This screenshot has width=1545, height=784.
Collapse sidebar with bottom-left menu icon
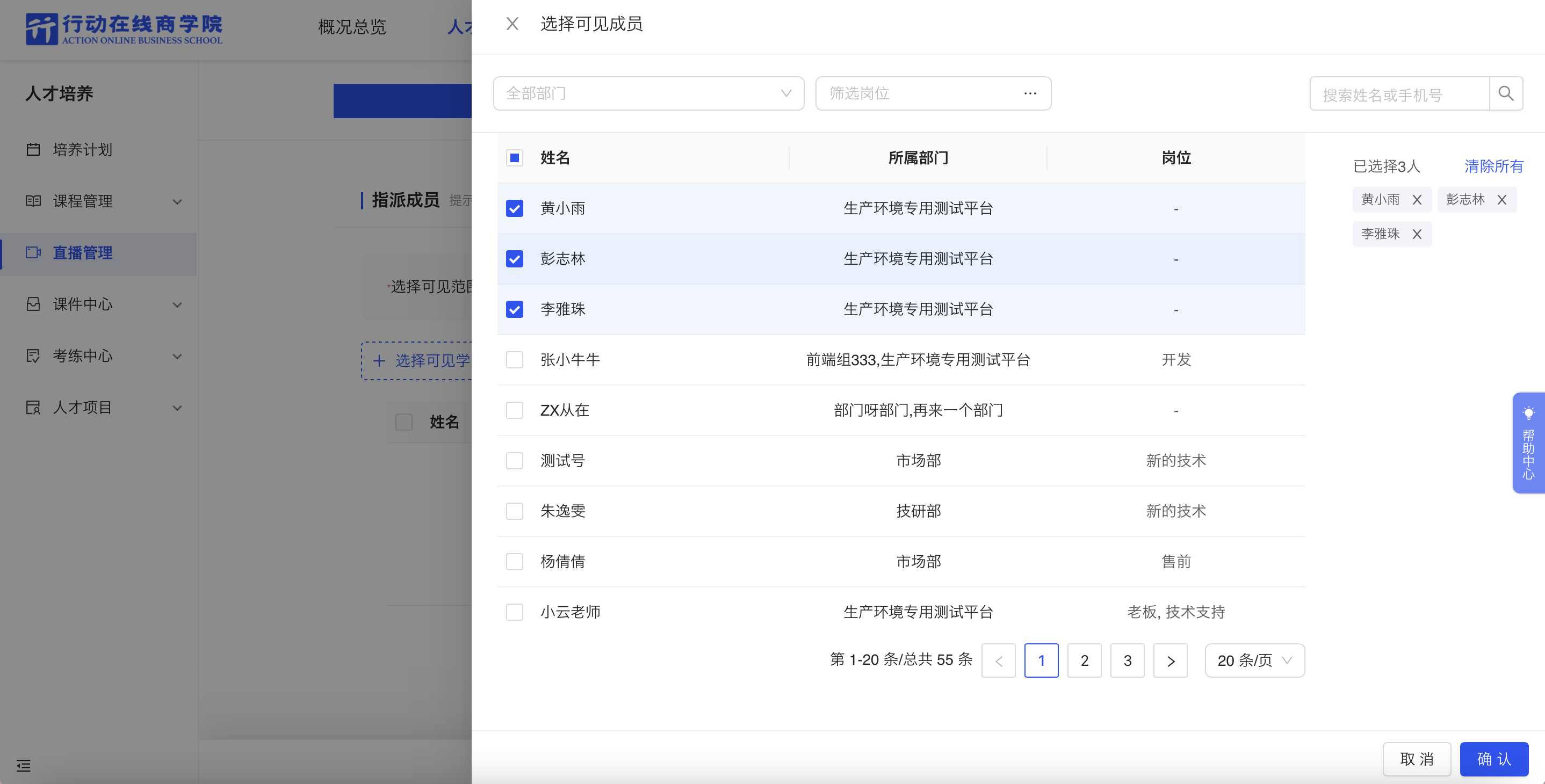pos(24,765)
